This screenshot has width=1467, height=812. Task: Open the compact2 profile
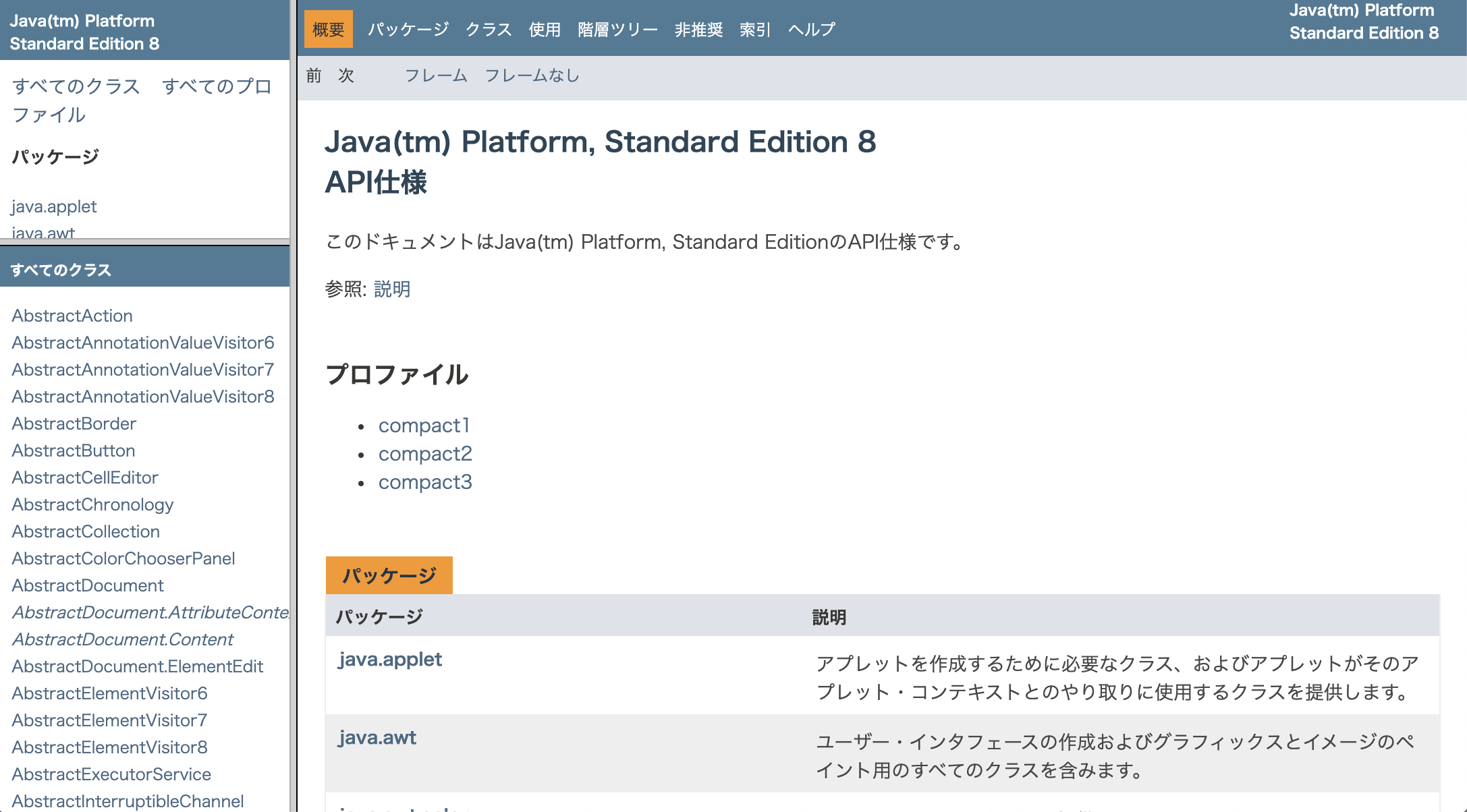click(425, 454)
